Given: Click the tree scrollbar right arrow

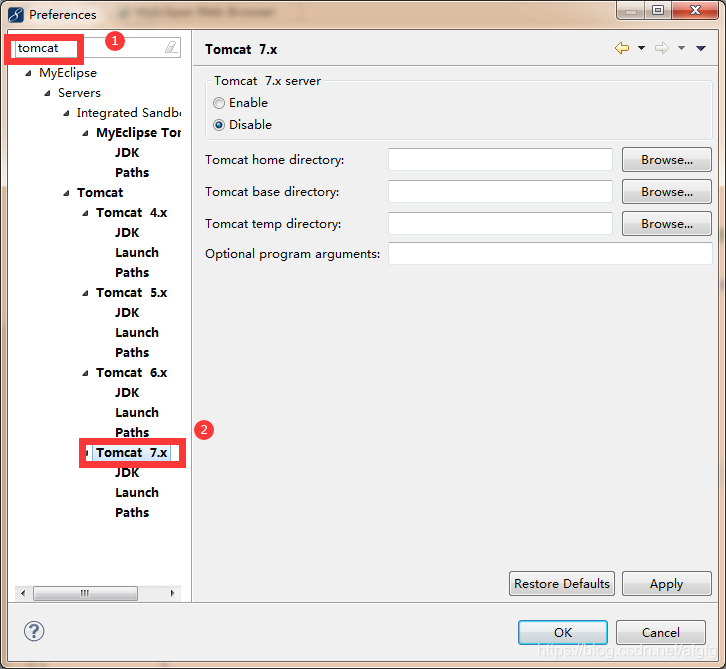Looking at the screenshot, I should tap(172, 593).
